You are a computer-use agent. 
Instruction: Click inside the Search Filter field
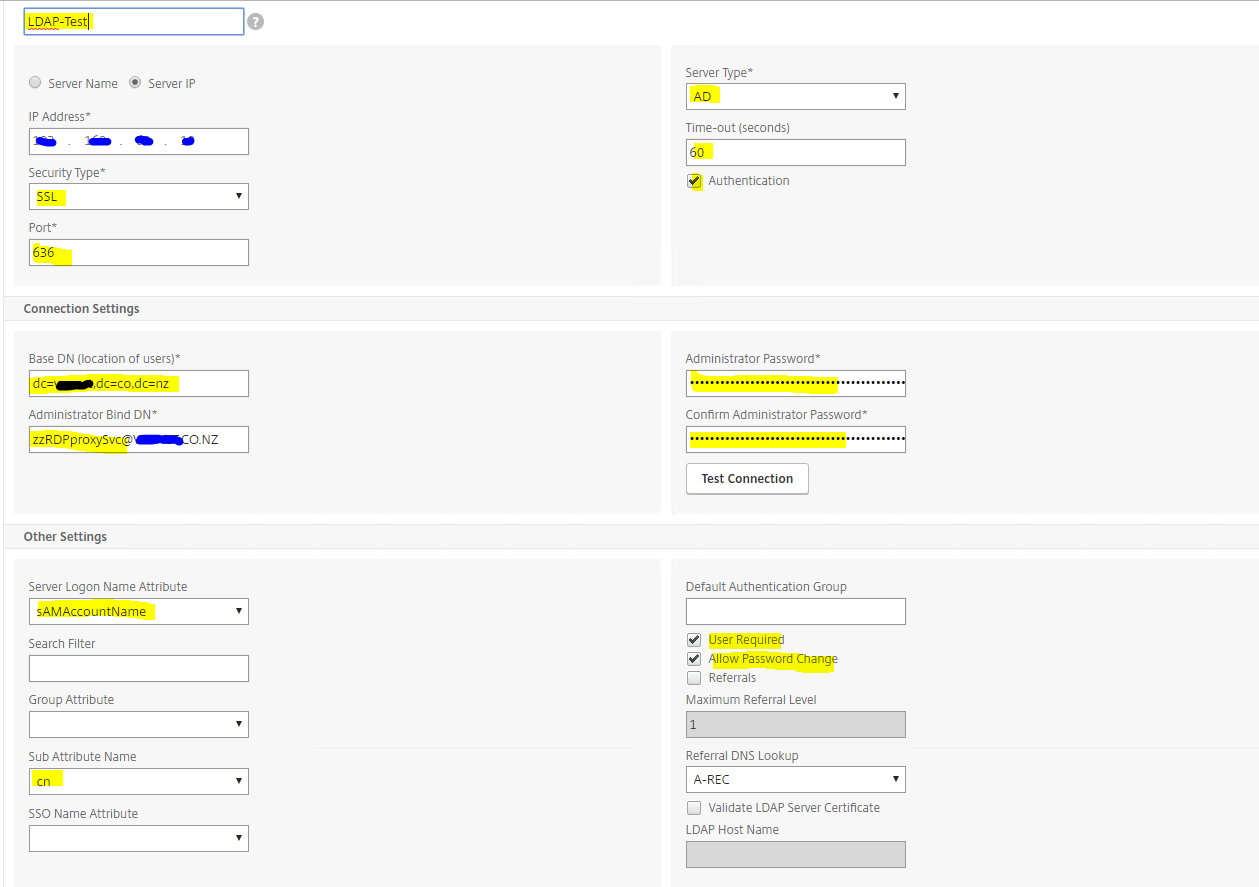click(138, 667)
